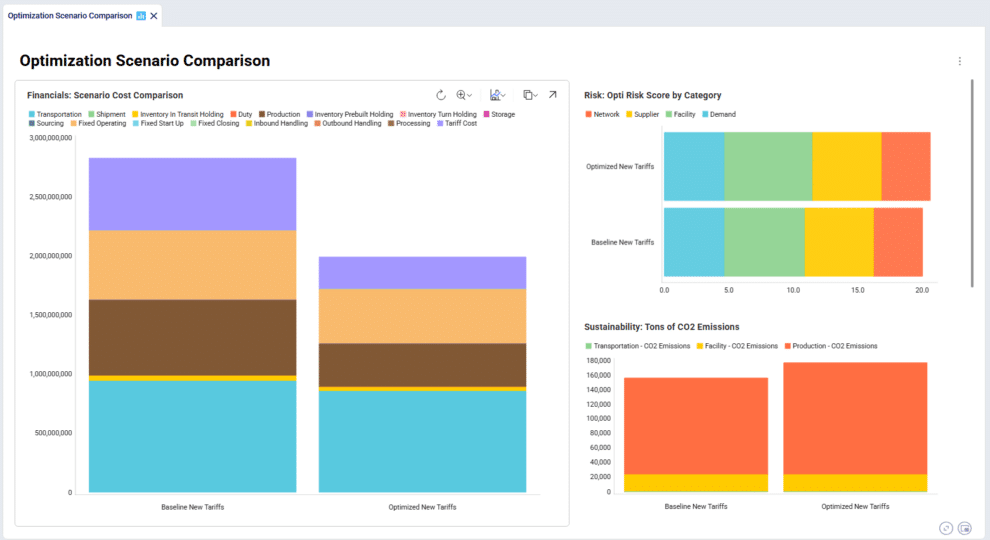Toggle the Sourcing legend item

tap(46, 123)
